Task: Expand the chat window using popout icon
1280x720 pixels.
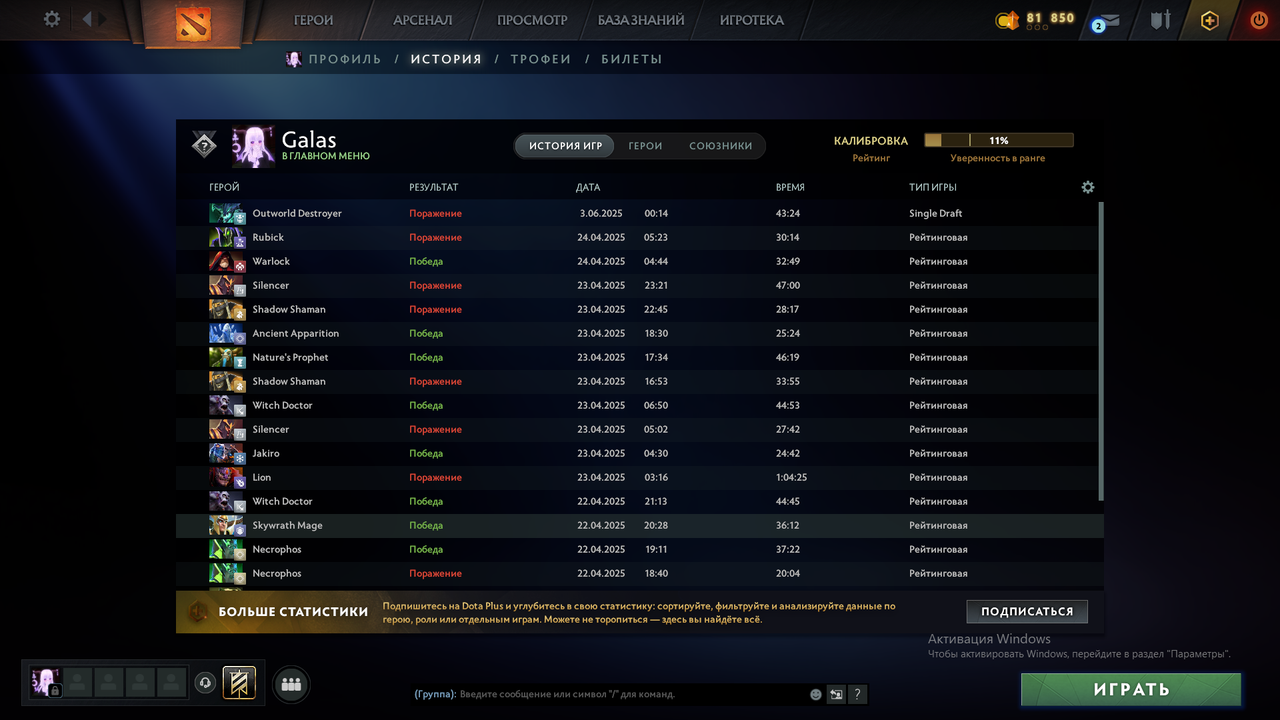Action: (836, 694)
